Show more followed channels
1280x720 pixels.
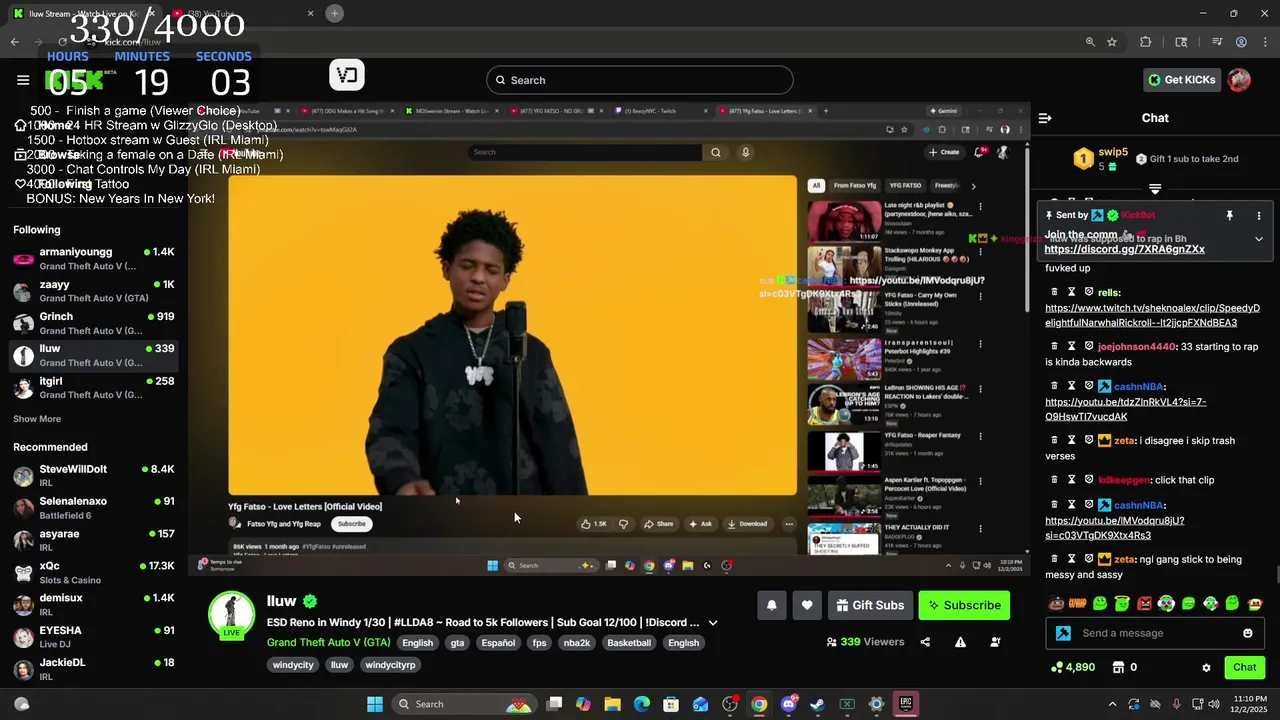(x=37, y=419)
